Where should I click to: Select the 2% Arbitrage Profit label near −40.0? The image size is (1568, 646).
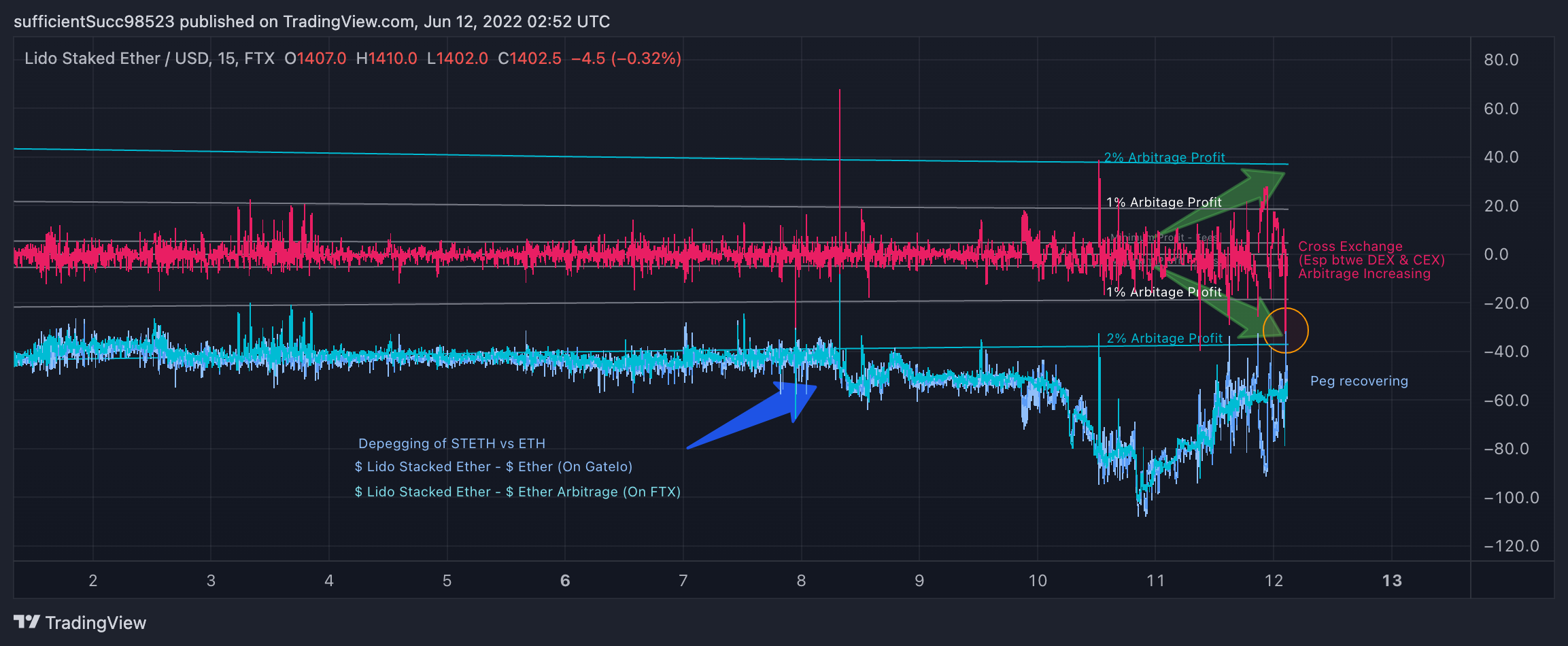click(1164, 338)
